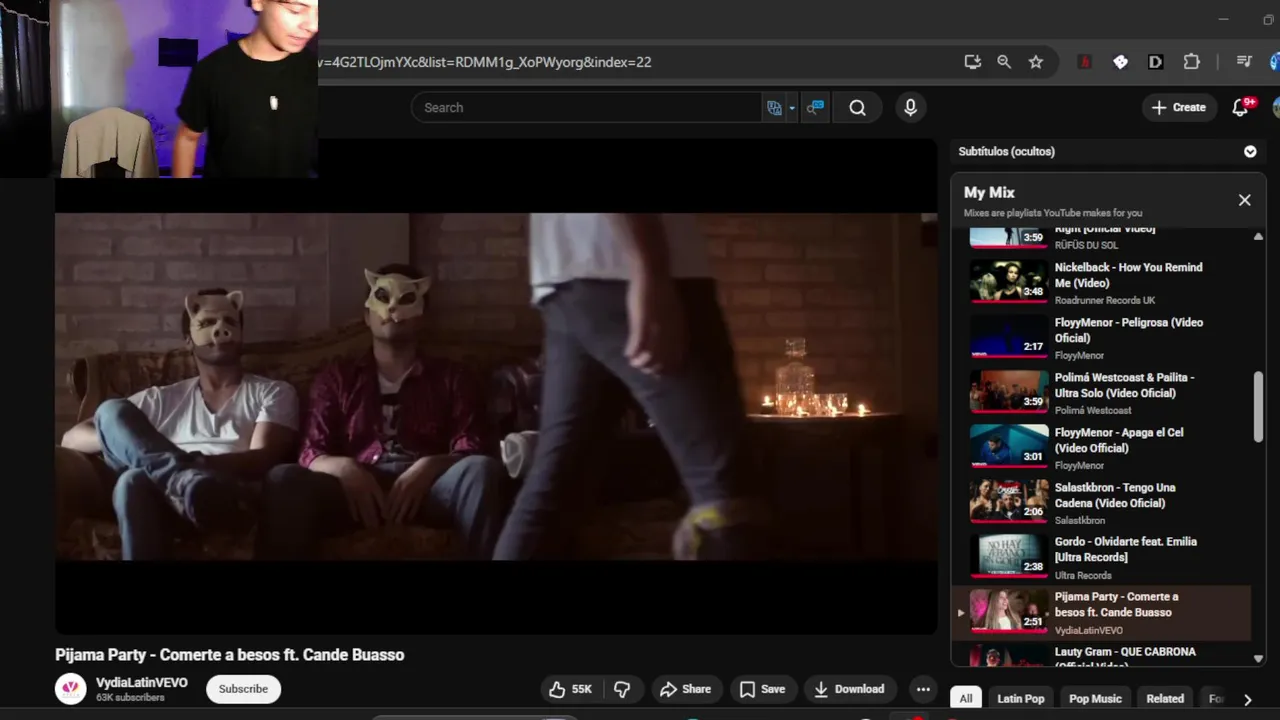The width and height of the screenshot is (1280, 720).
Task: Open the puzzle-piece Extensions menu
Action: (x=1192, y=62)
